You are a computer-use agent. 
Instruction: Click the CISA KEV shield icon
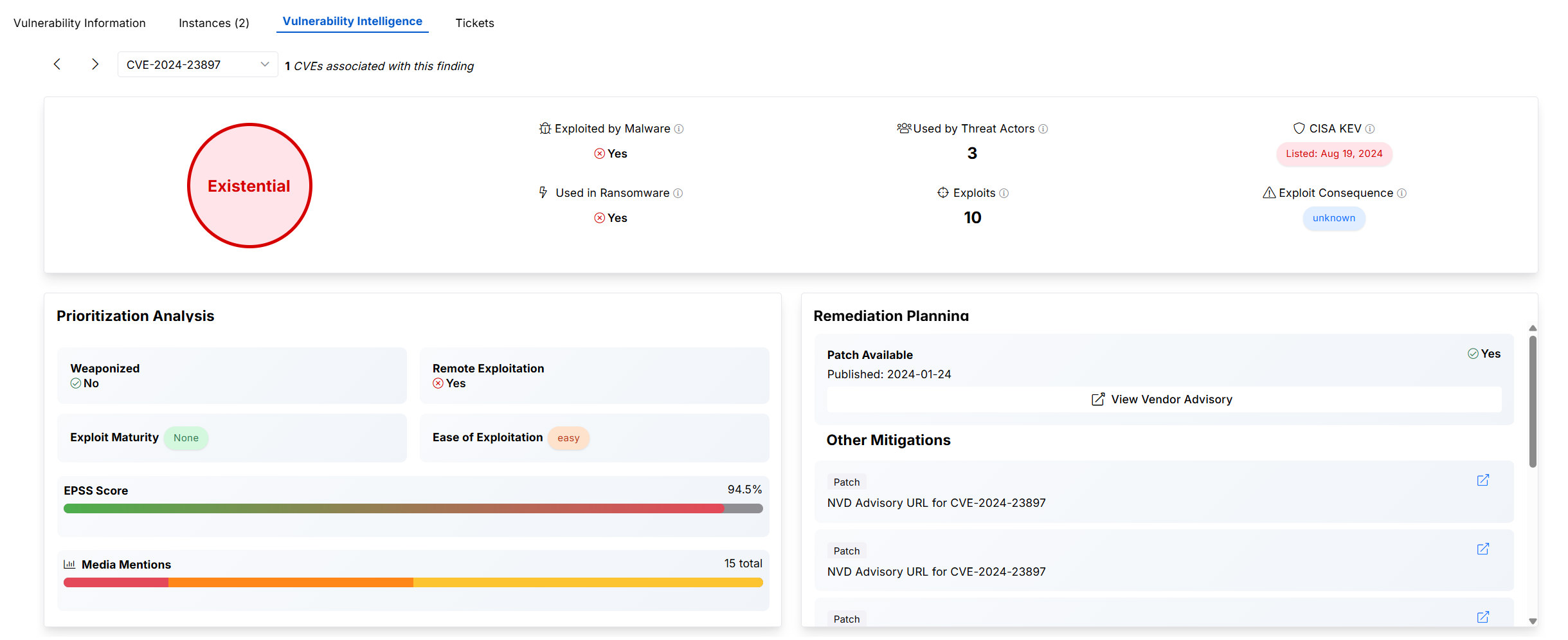(x=1299, y=129)
